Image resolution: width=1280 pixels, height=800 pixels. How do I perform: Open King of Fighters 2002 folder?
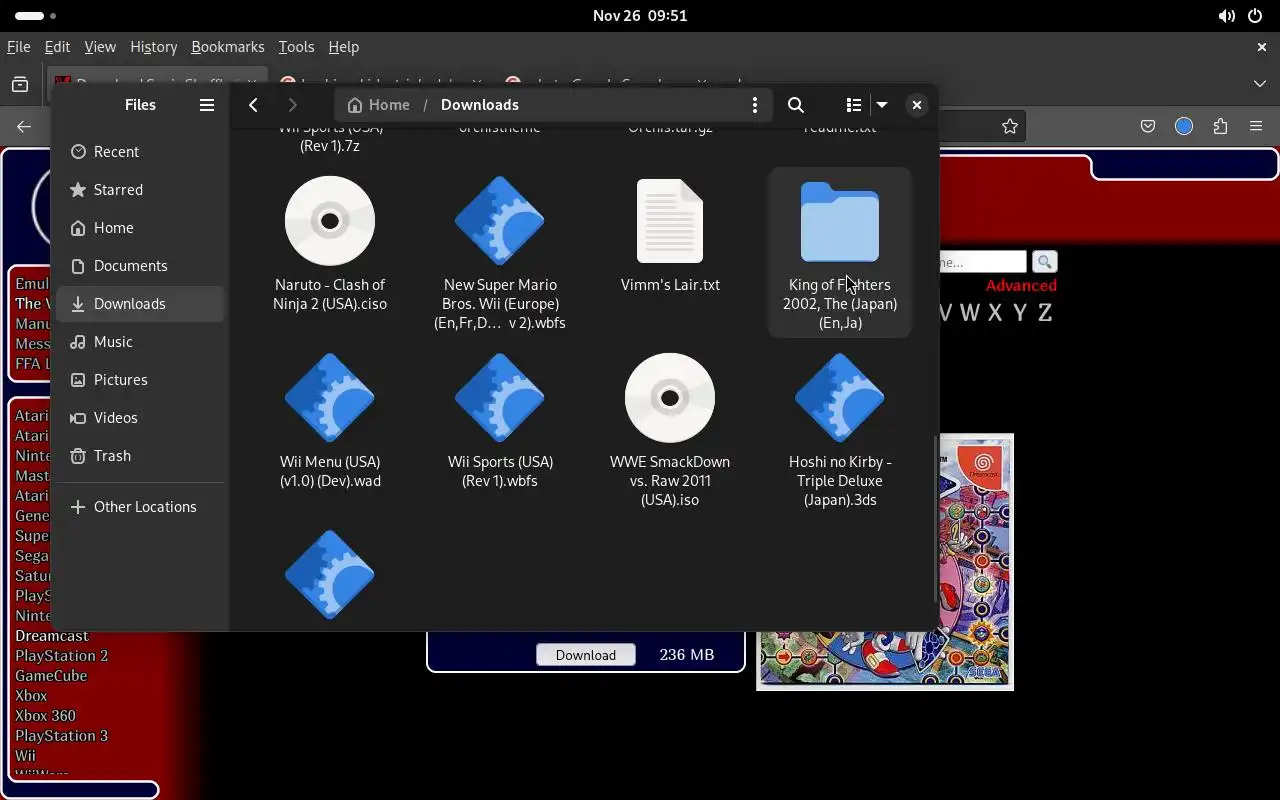click(840, 254)
